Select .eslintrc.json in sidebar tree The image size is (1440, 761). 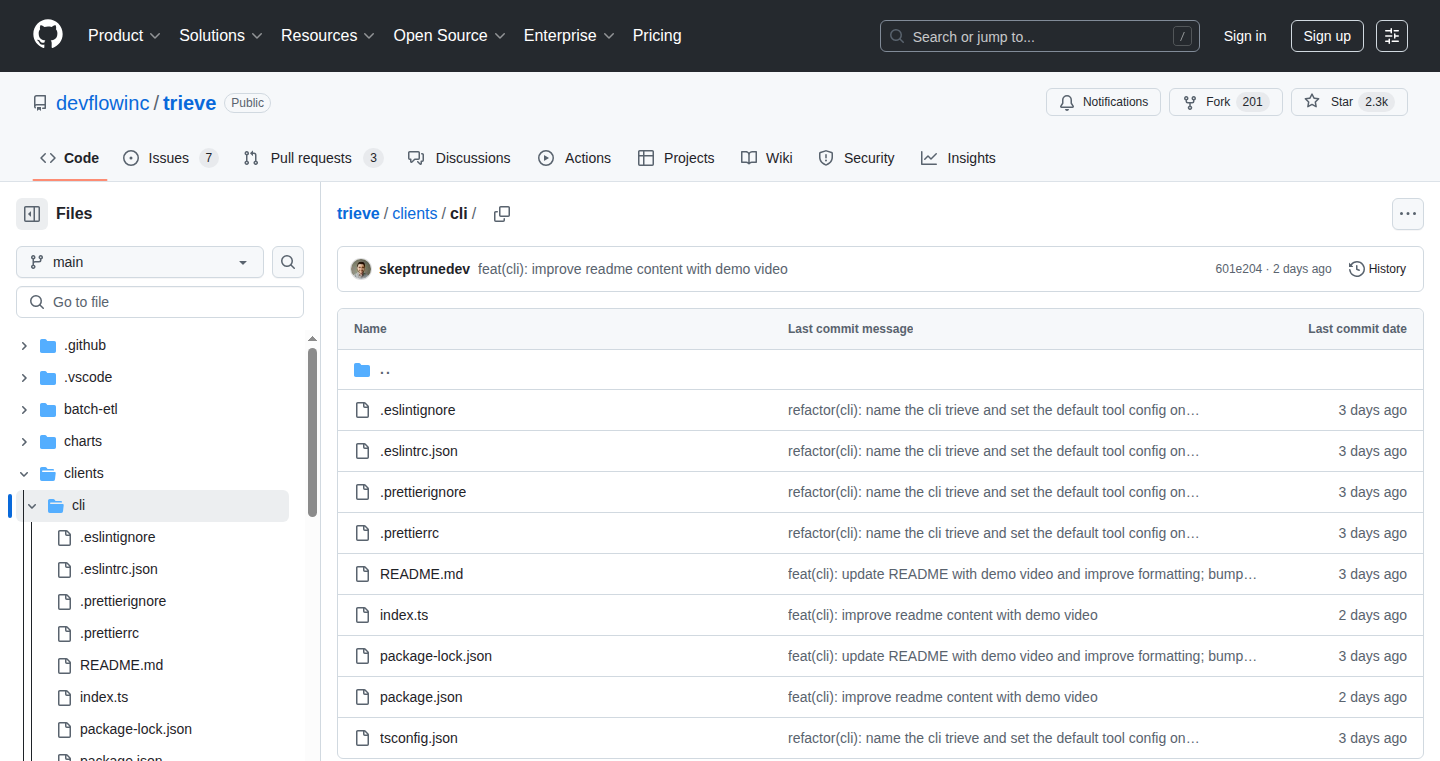coord(119,569)
